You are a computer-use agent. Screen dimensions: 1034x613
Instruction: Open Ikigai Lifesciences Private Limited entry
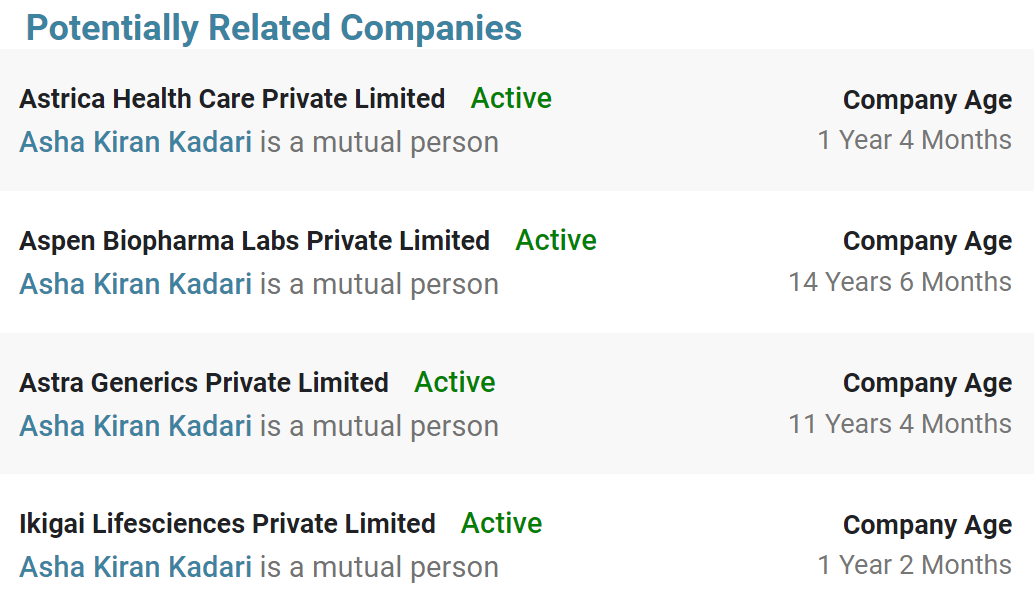tap(227, 524)
